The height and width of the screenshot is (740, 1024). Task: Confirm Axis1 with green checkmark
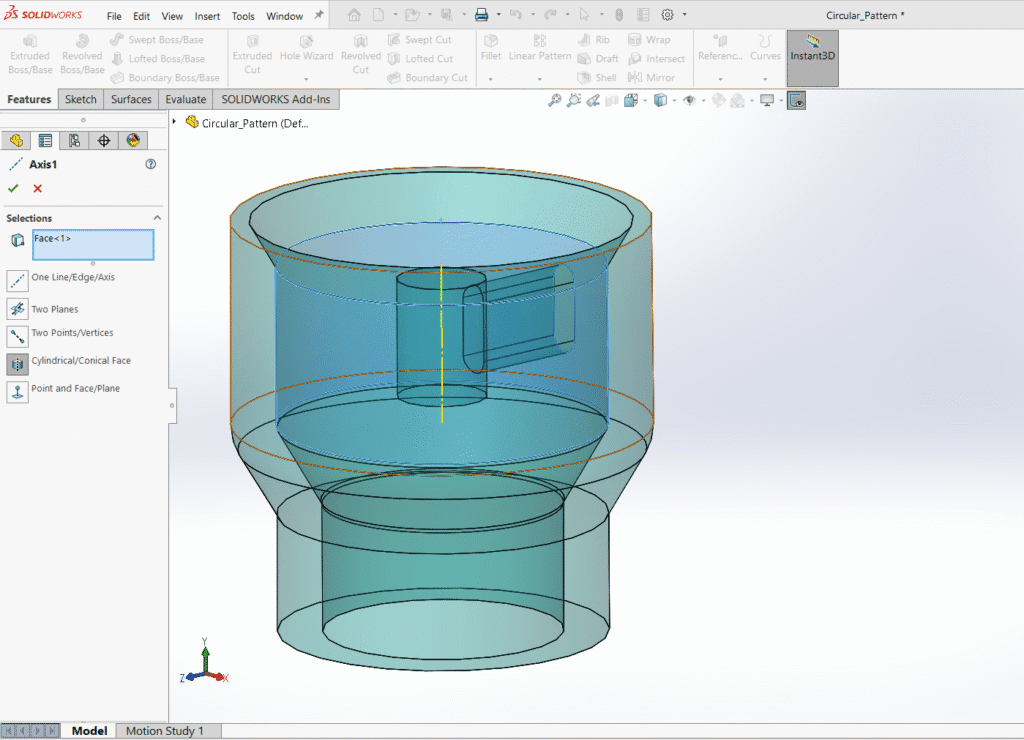pos(13,188)
